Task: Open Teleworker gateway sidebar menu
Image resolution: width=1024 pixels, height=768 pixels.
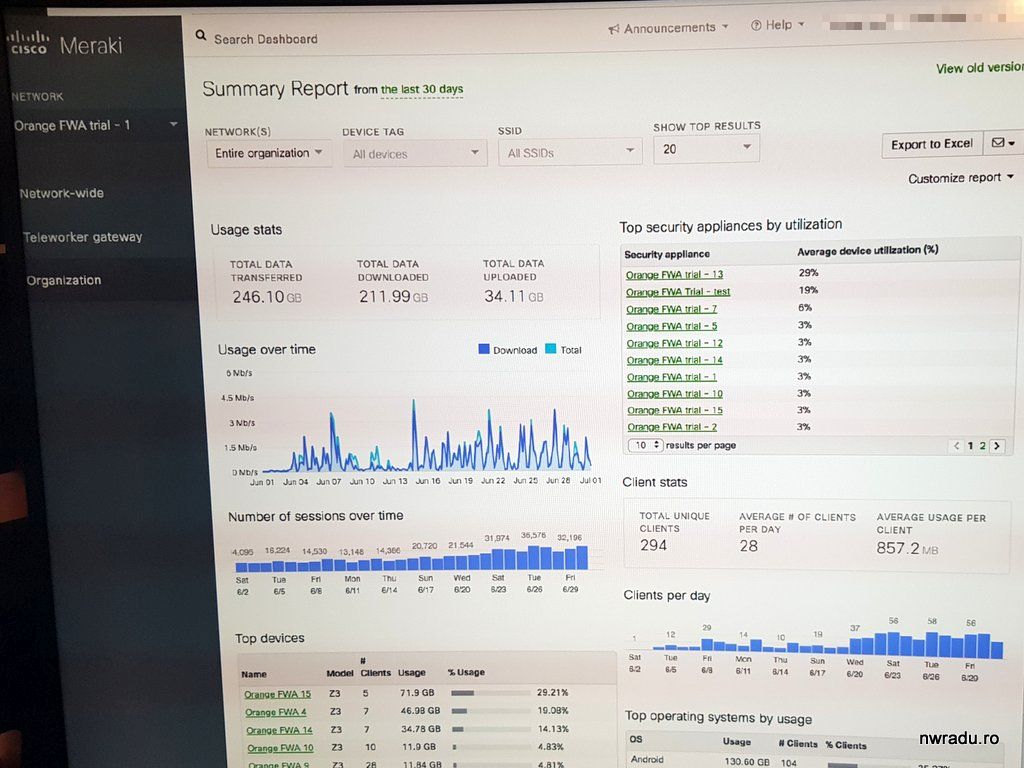Action: pyautogui.click(x=82, y=237)
